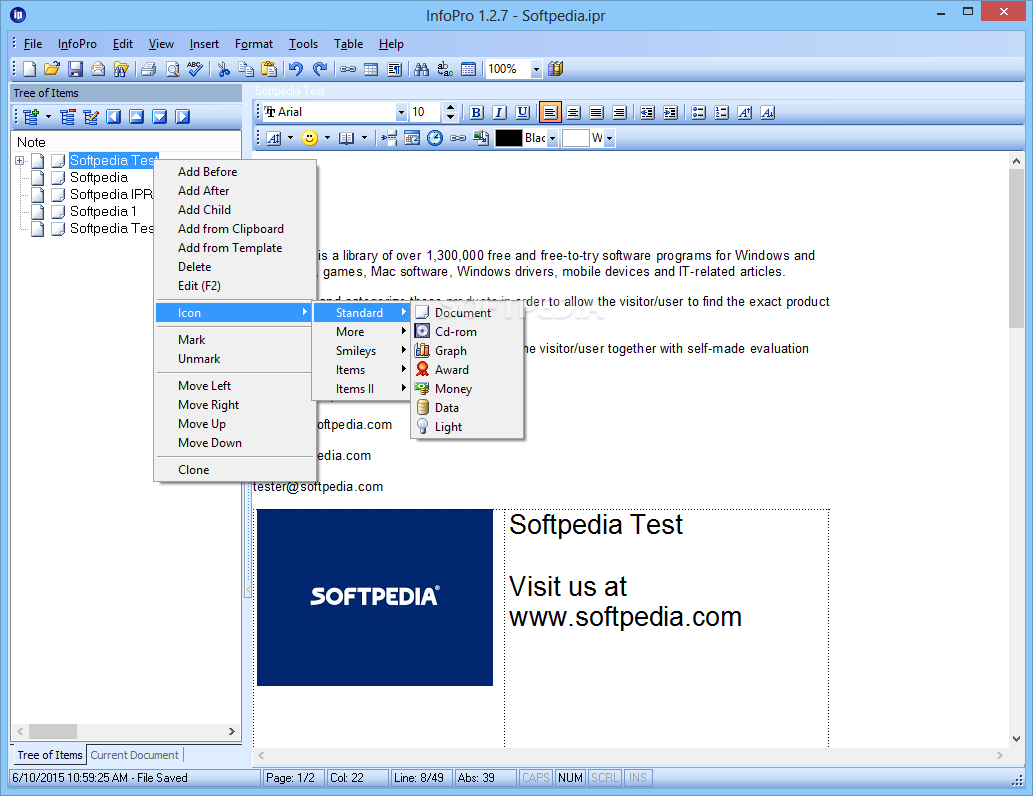
Task: Save the file with the floppy icon
Action: click(75, 69)
